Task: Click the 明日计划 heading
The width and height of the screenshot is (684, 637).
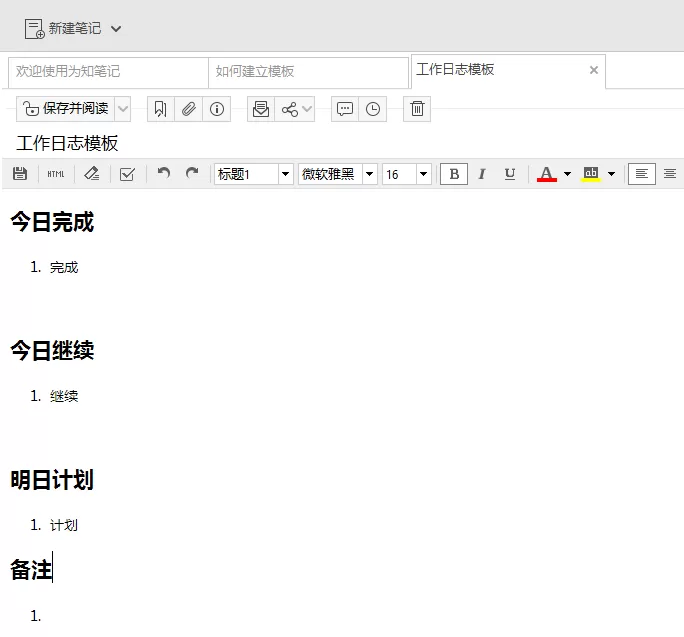Action: [52, 479]
